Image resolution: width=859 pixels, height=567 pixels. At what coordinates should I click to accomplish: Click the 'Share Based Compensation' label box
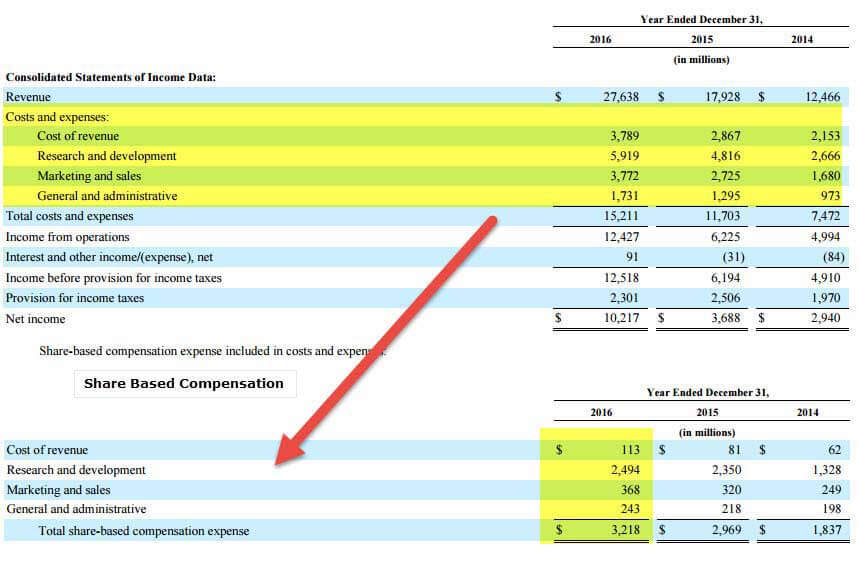[x=185, y=383]
